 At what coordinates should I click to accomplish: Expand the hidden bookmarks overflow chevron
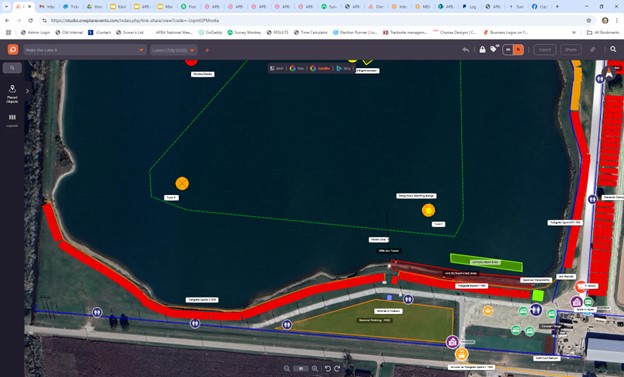coord(574,32)
